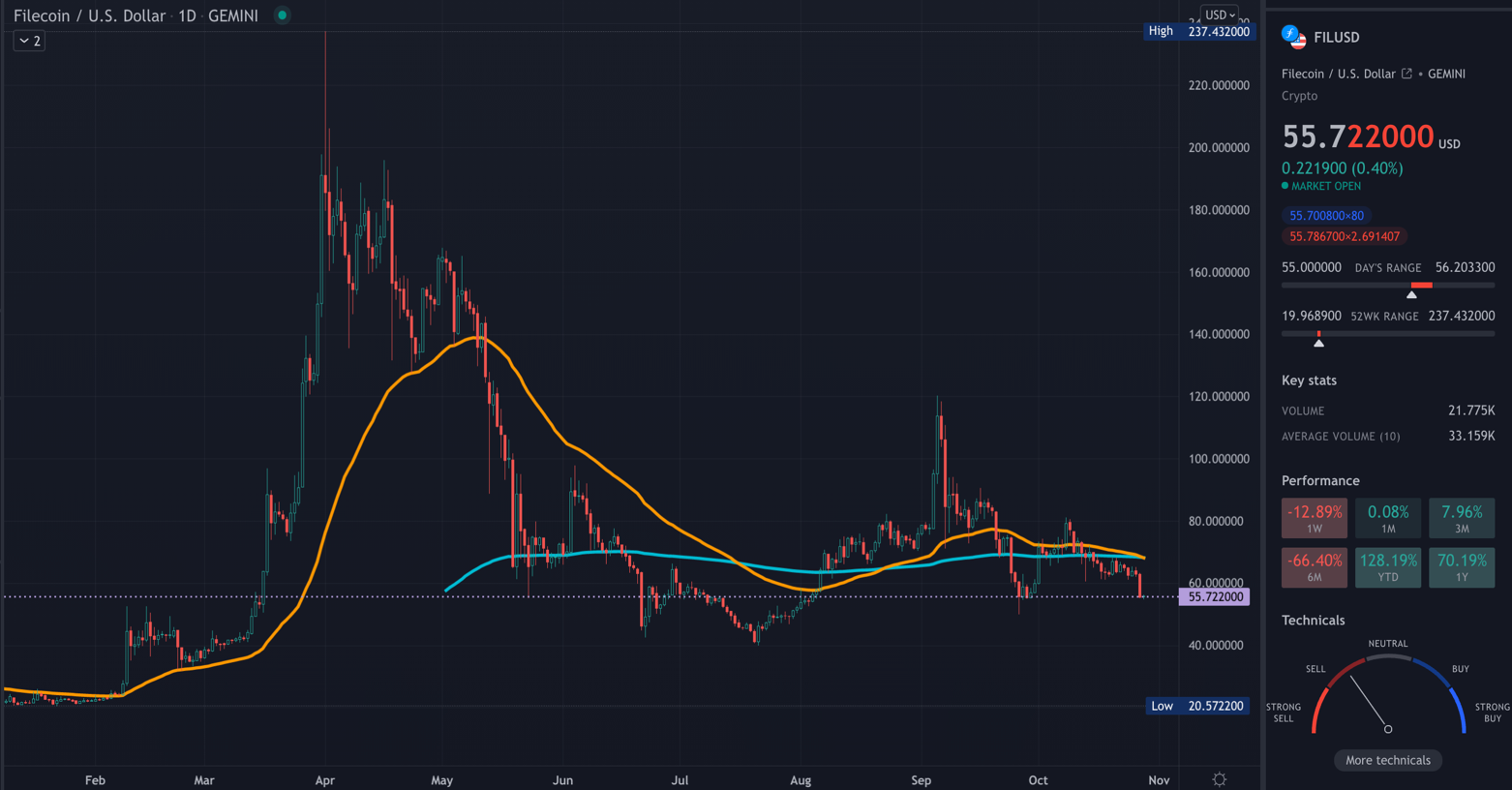Click the Apr label on the time axis
The width and height of the screenshot is (1512, 790).
pos(324,780)
